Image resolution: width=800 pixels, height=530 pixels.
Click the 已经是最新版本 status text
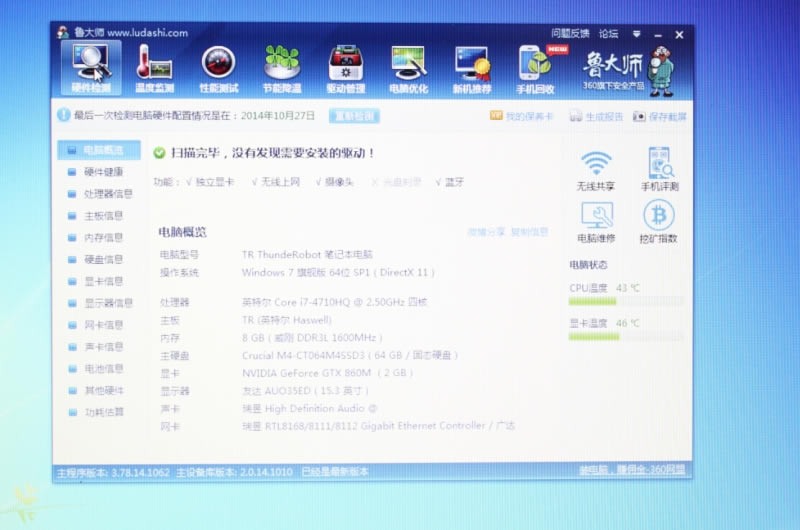click(x=335, y=472)
